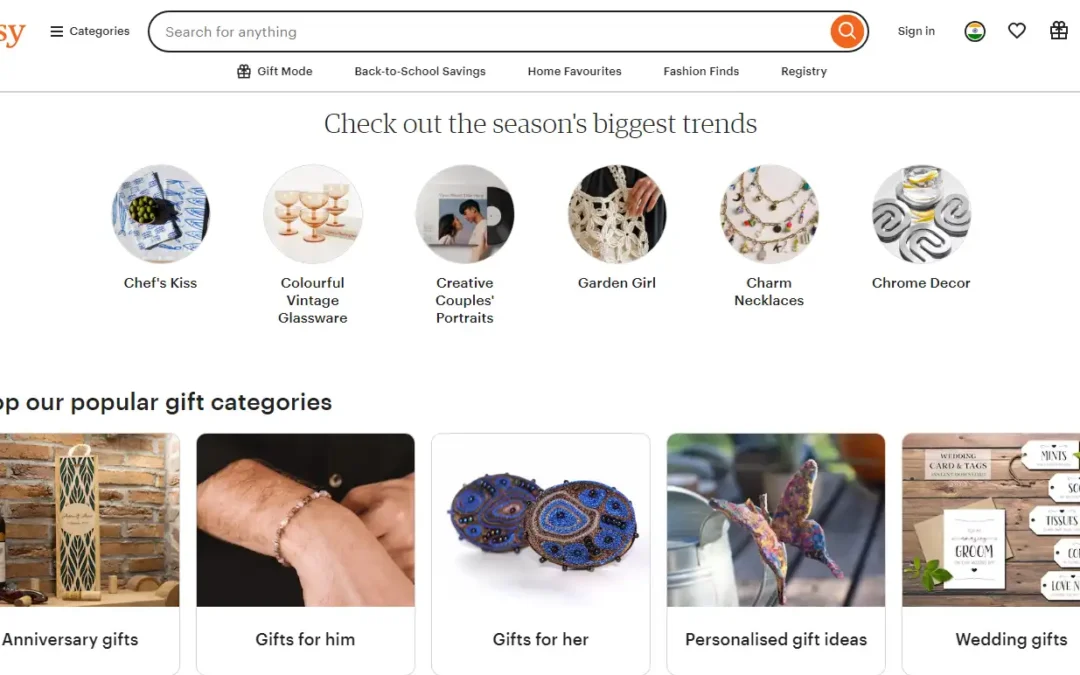Select Colourful Vintage Glassware trend image

(x=313, y=214)
